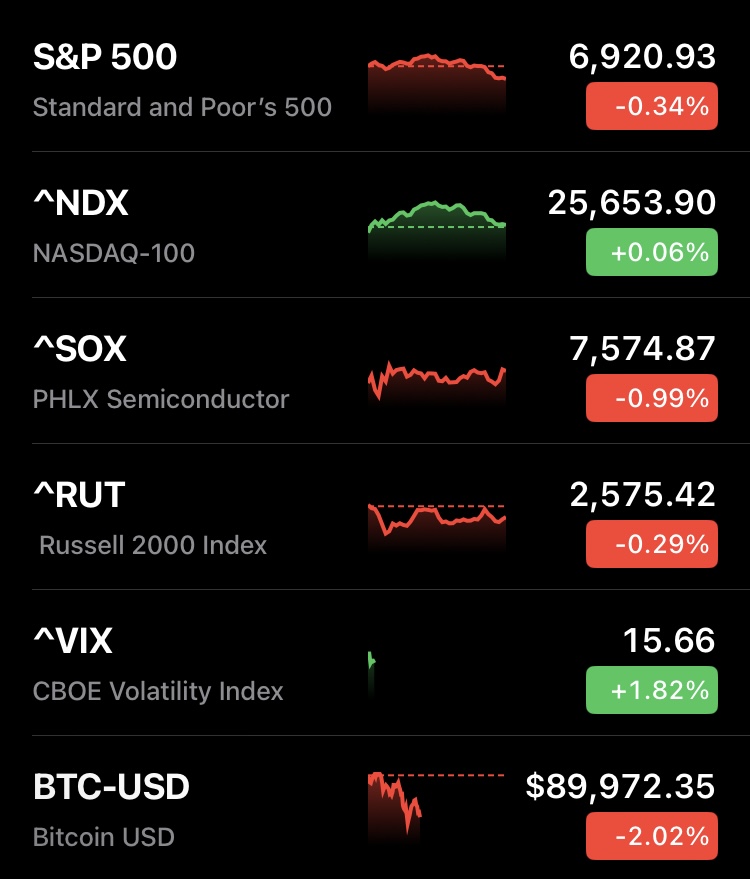Select the ^NDX ticker symbol
Viewport: 750px width, 879px height.
point(81,203)
